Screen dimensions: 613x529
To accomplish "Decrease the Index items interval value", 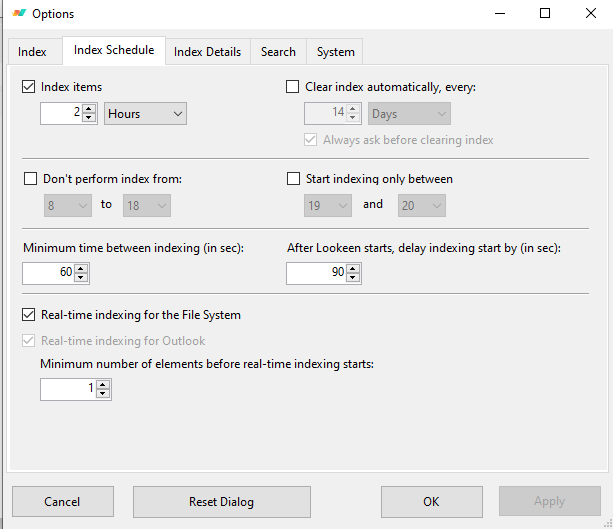I will coord(89,118).
